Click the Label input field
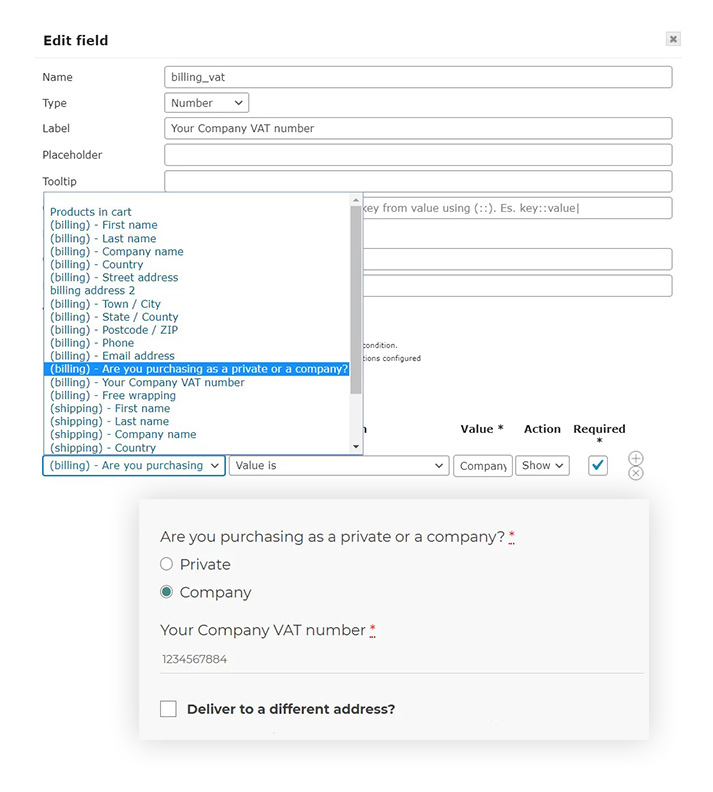Image resolution: width=713 pixels, height=792 pixels. 418,128
